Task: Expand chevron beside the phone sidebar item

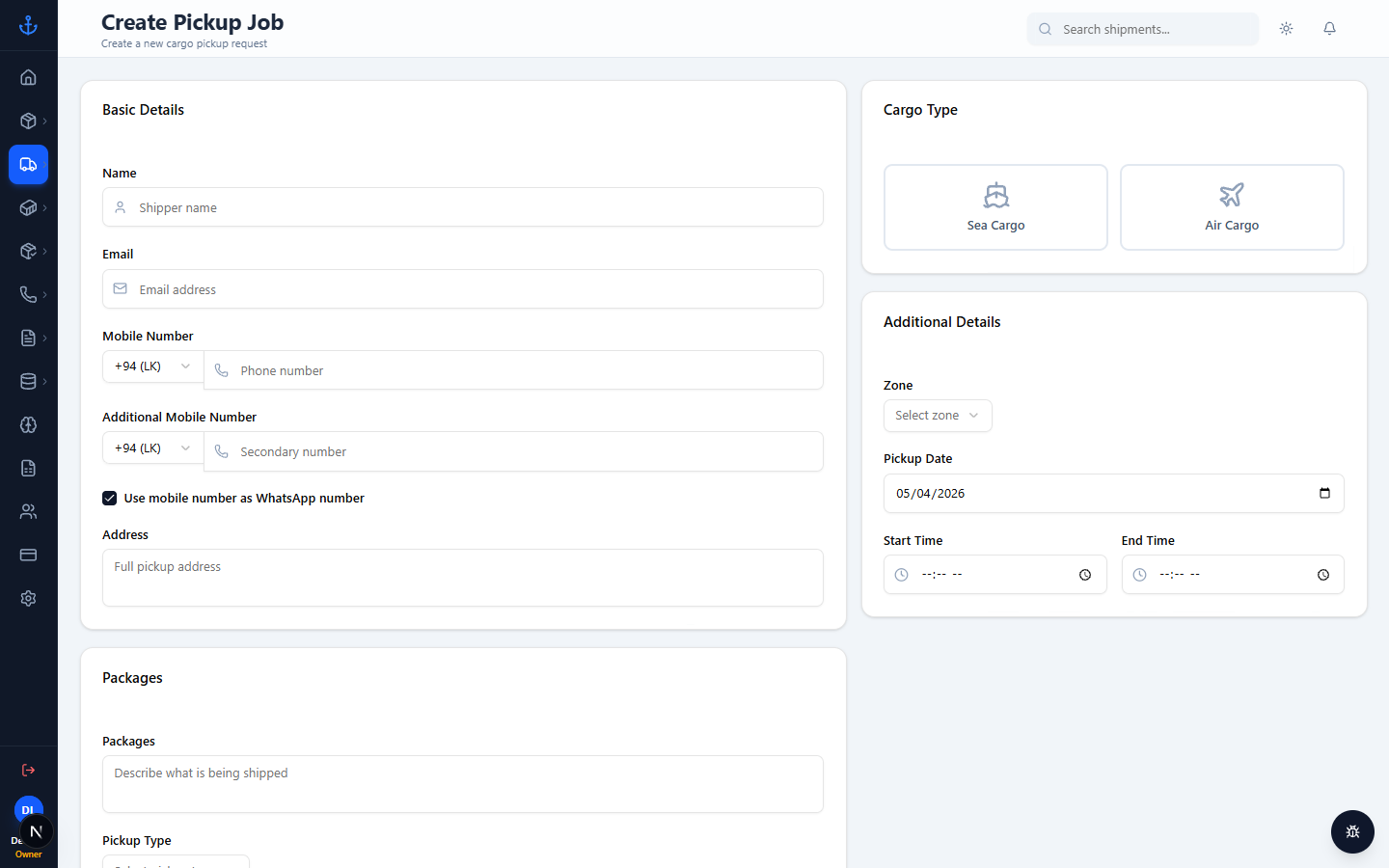Action: [44, 294]
